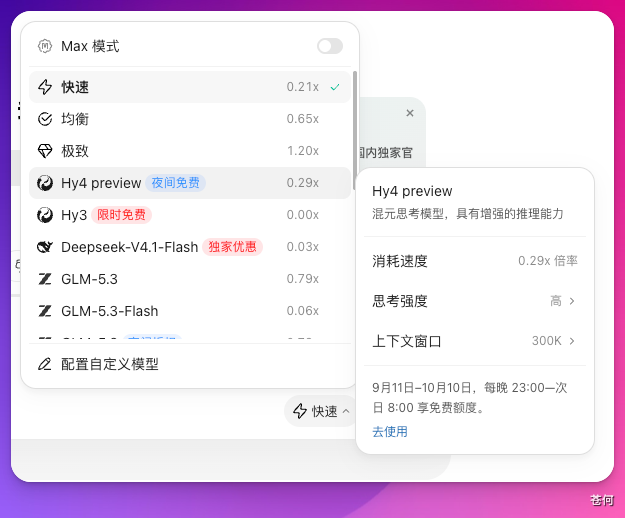Click the lightning icon beside 快速 row

click(x=45, y=87)
